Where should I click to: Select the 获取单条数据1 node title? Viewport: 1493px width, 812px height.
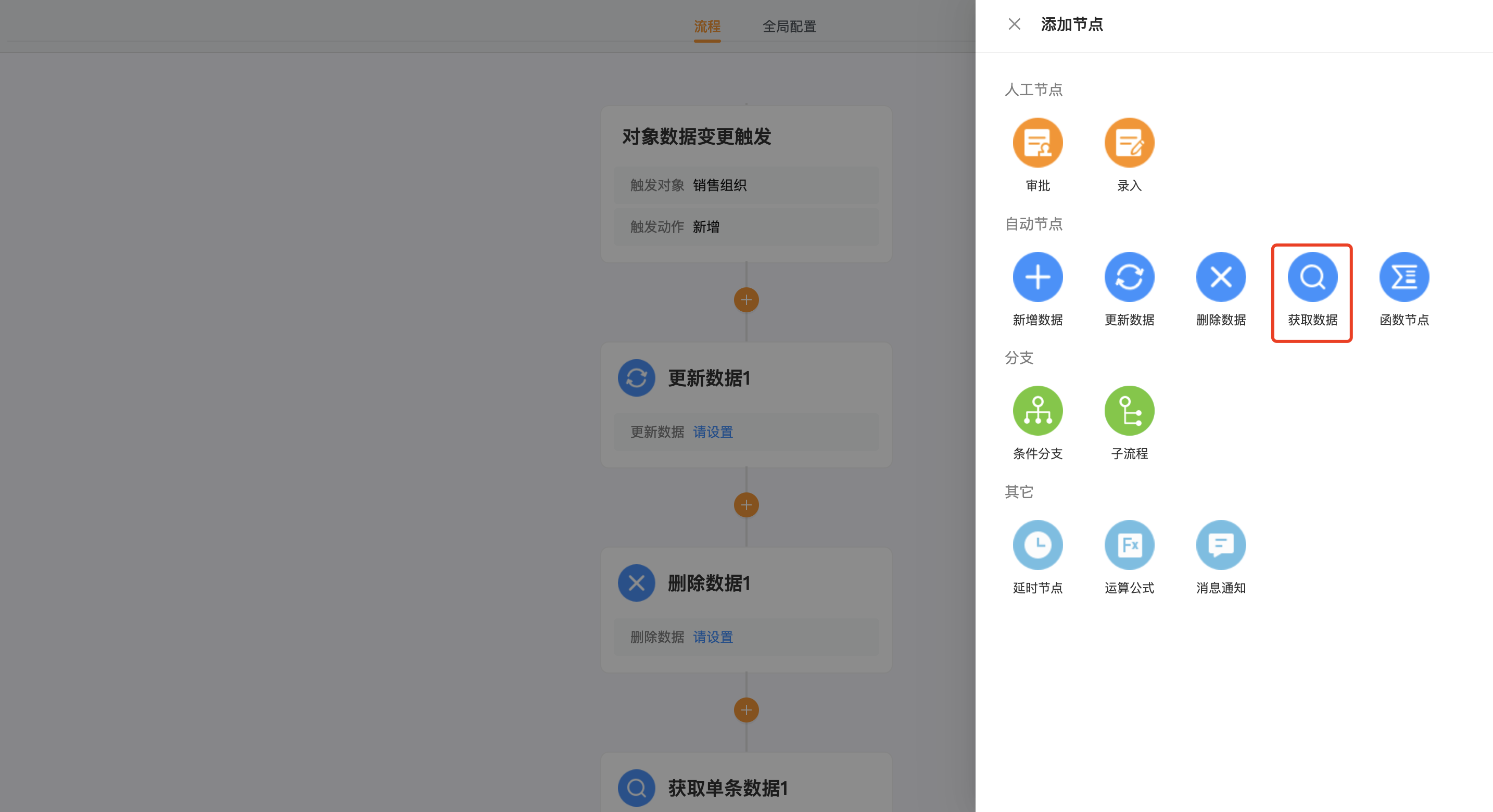click(728, 789)
